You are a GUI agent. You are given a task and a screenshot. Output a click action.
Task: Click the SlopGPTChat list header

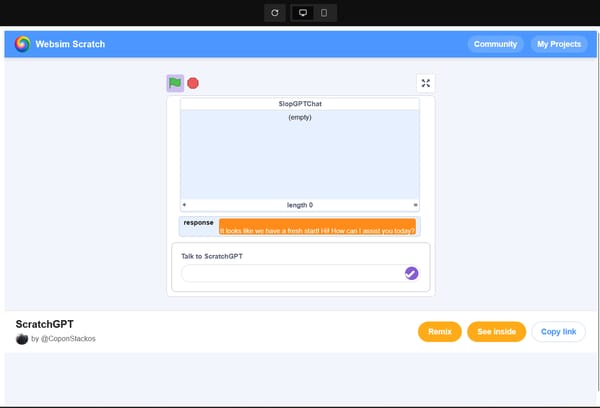click(x=300, y=104)
